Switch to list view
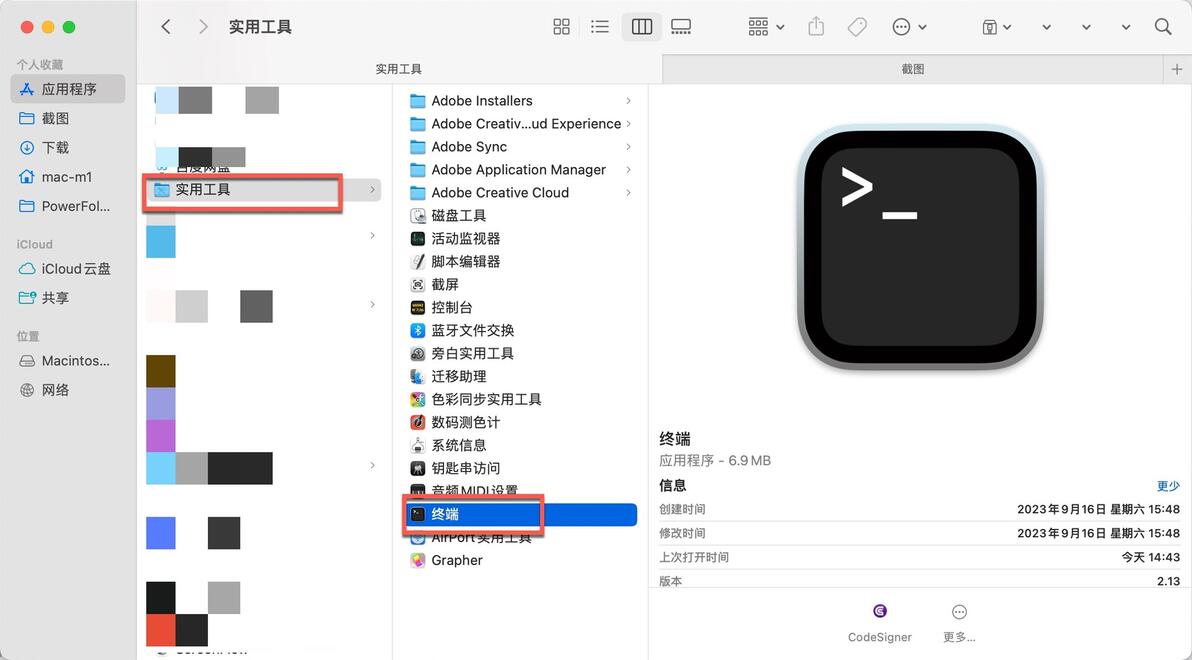This screenshot has height=660, width=1192. [600, 27]
